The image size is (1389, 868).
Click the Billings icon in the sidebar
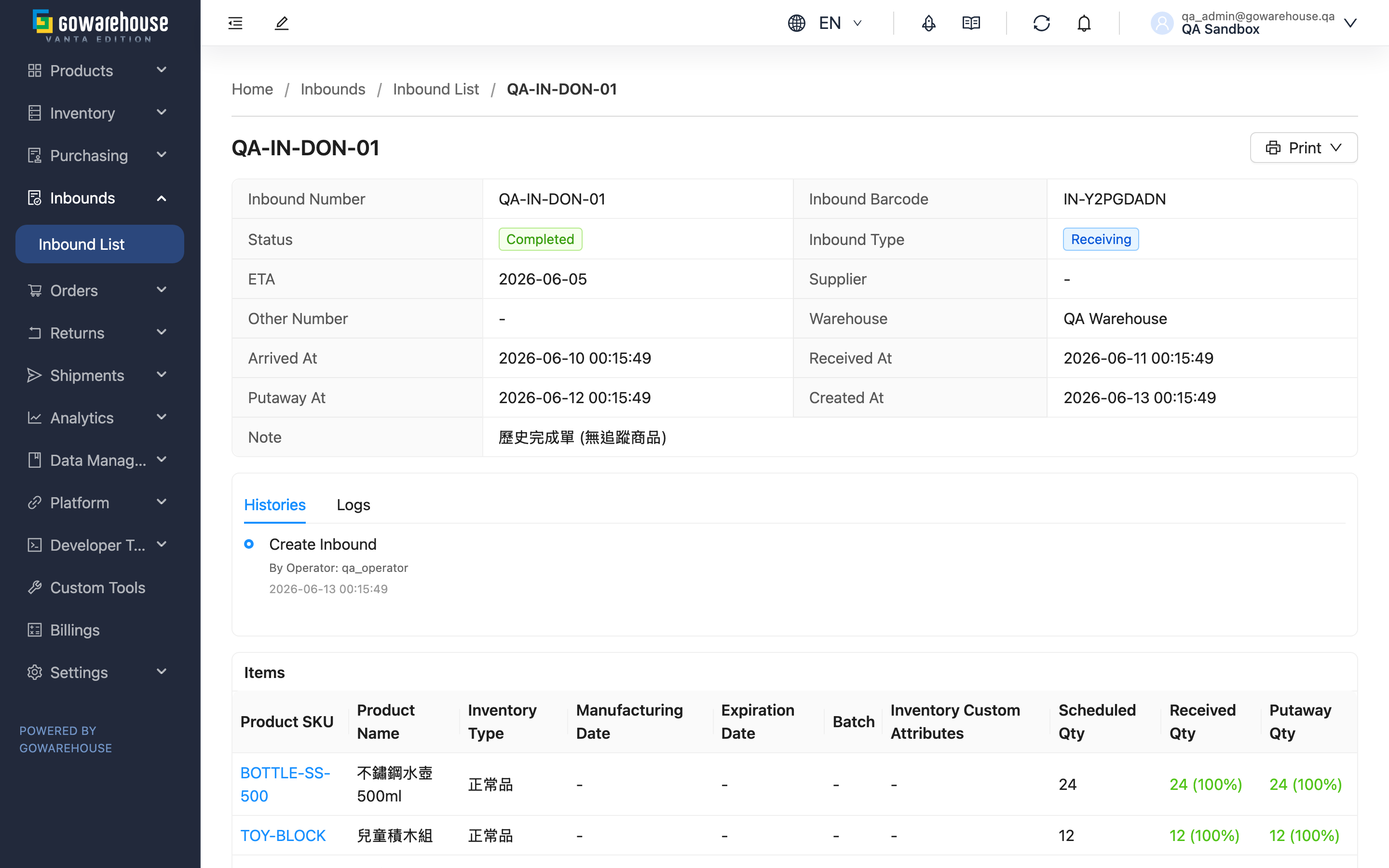[34, 630]
